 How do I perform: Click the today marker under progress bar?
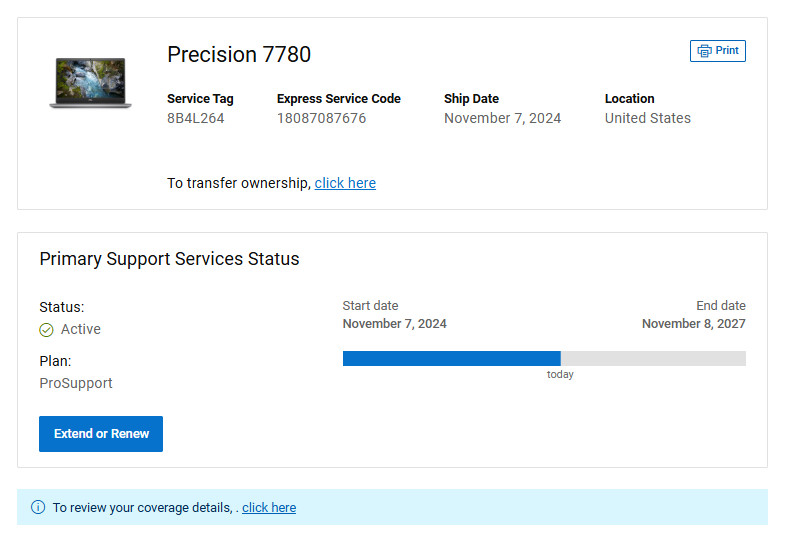pos(560,374)
